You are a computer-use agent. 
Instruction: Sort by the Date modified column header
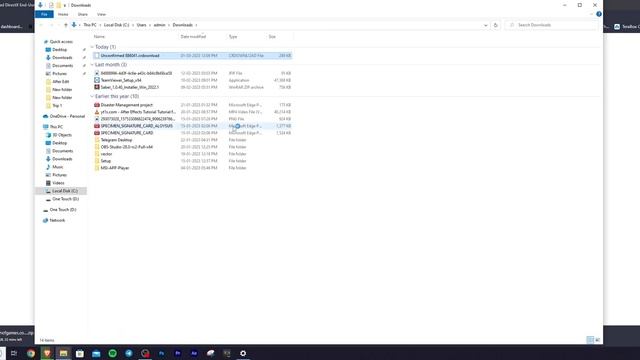point(193,37)
